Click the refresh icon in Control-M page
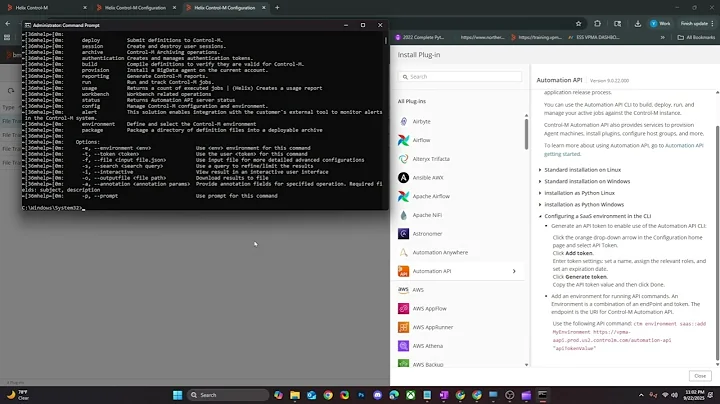The height and width of the screenshot is (404, 720). 11,91
